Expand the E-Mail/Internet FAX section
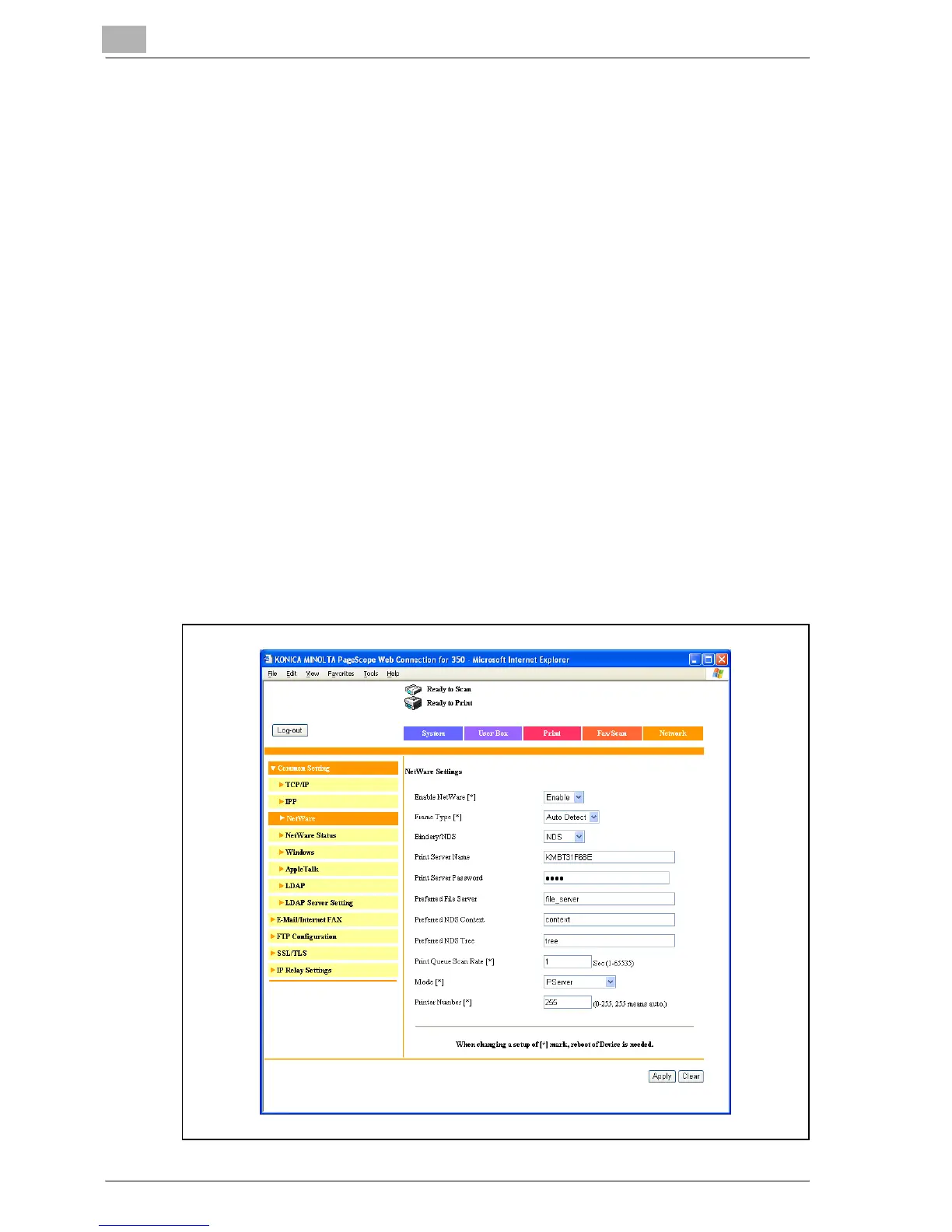 333,920
